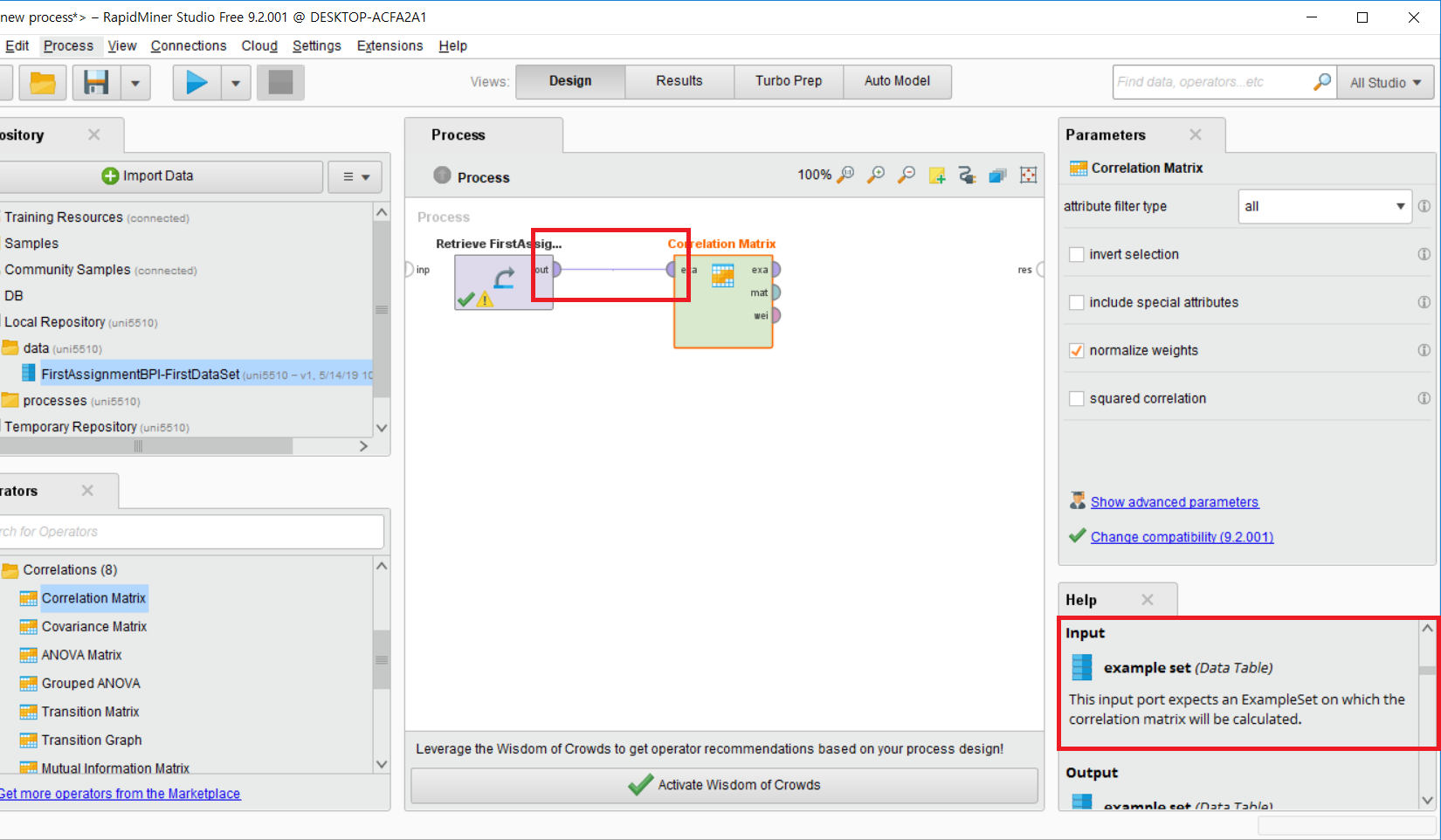Fit process to canvas with the arrows icon
The height and width of the screenshot is (840, 1441).
coord(1029,176)
